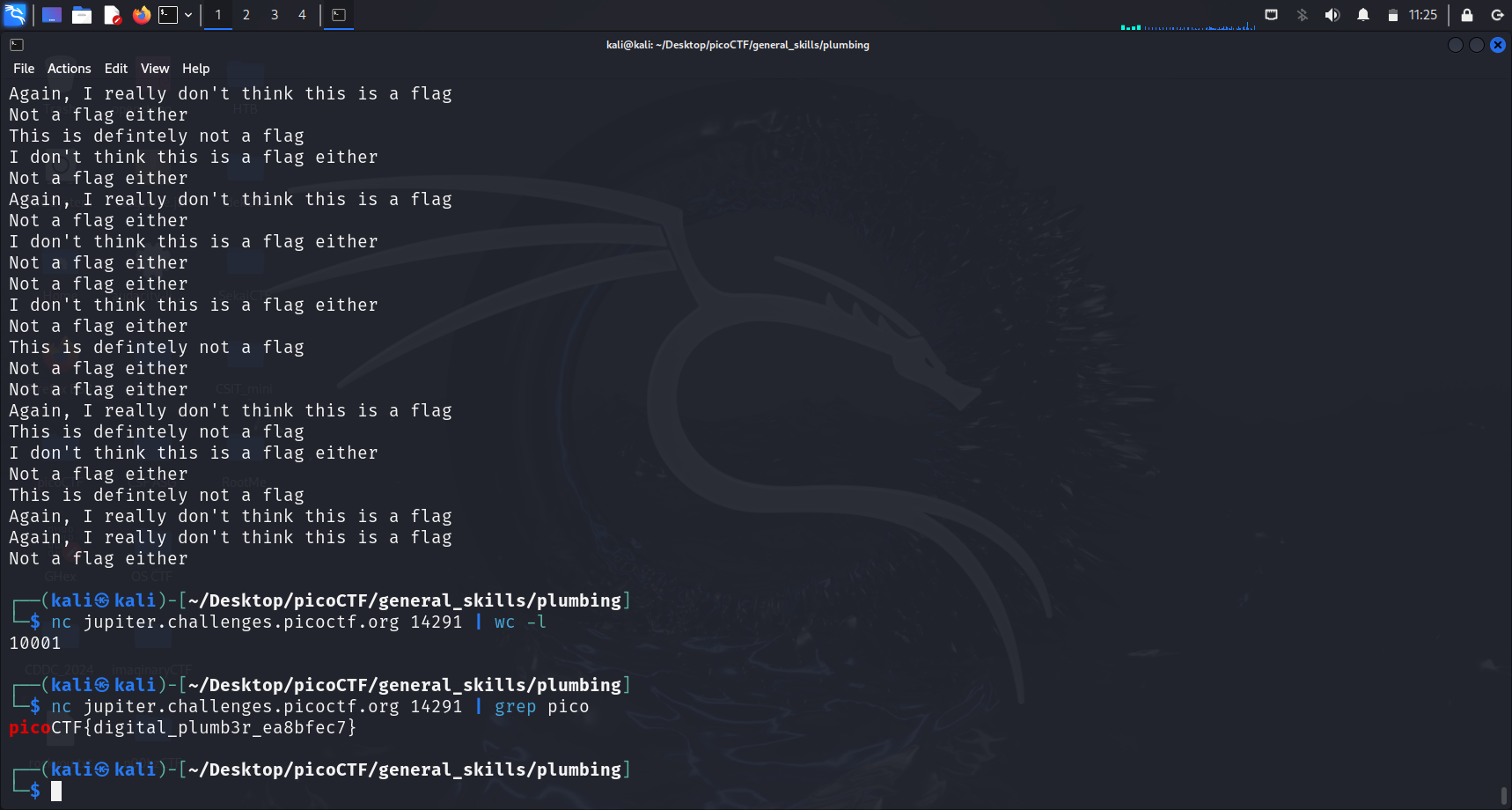This screenshot has width=1512, height=810.
Task: Launch Firefox from the top panel
Action: 141,15
